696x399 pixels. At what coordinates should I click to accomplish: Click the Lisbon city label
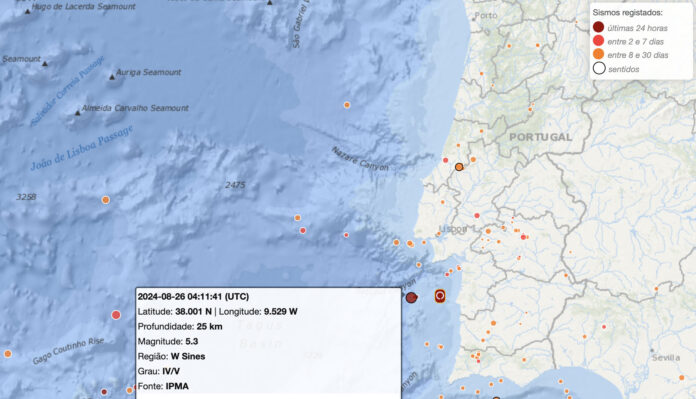[x=453, y=229]
